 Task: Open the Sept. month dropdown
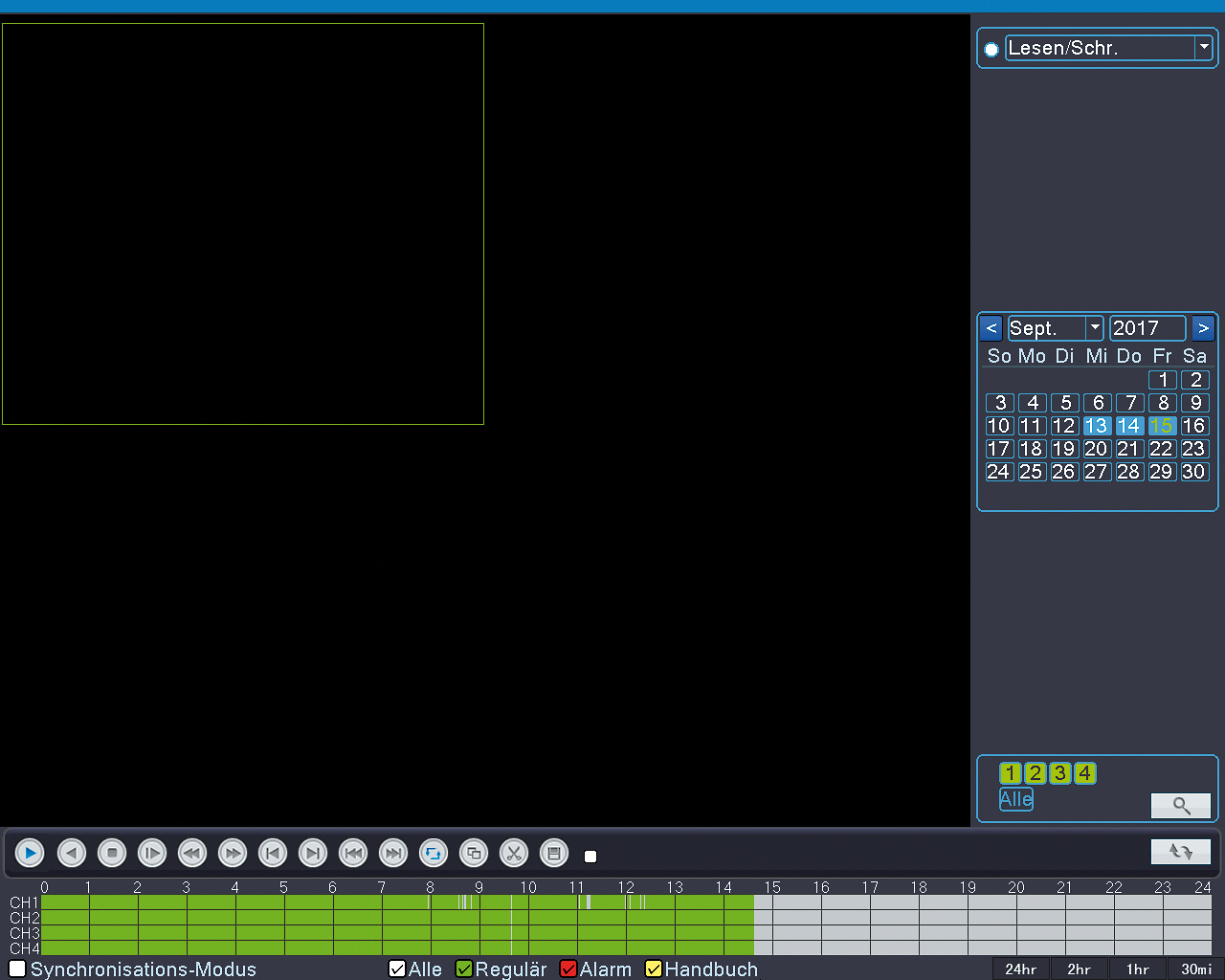[1095, 328]
